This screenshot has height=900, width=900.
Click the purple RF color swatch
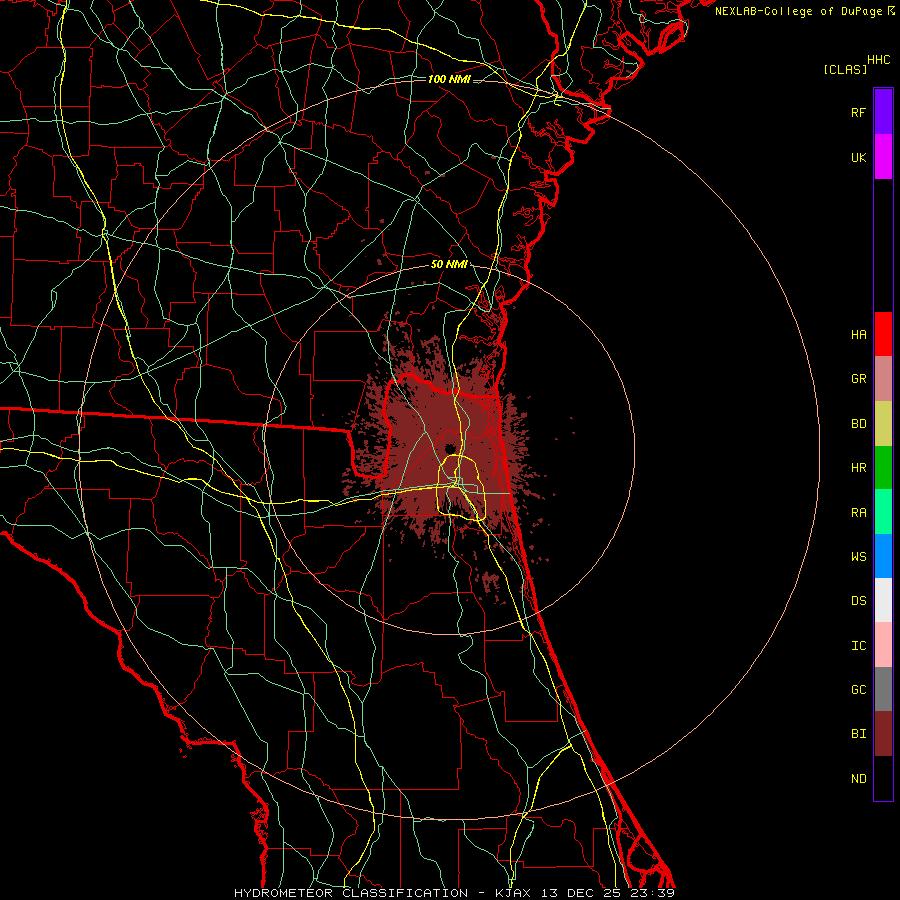click(x=883, y=112)
